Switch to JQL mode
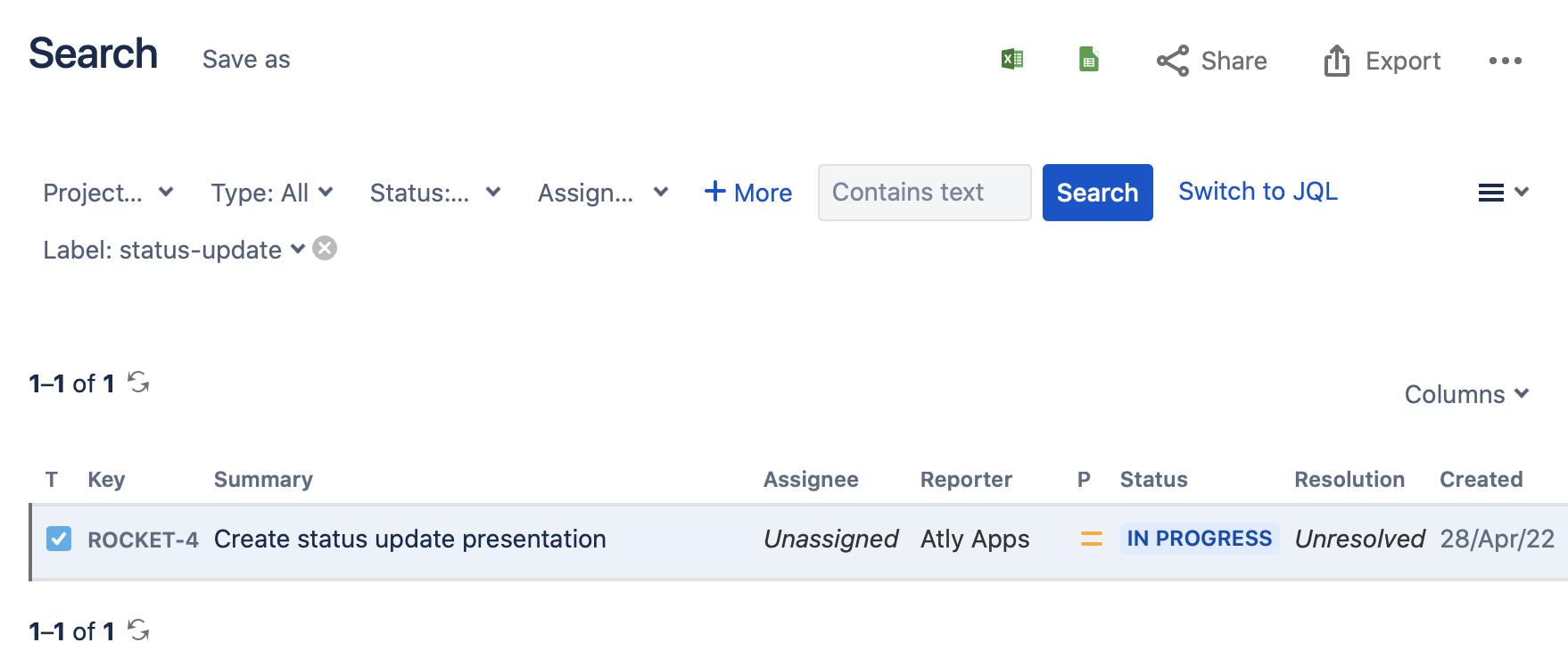The height and width of the screenshot is (667, 1568). point(1258,191)
